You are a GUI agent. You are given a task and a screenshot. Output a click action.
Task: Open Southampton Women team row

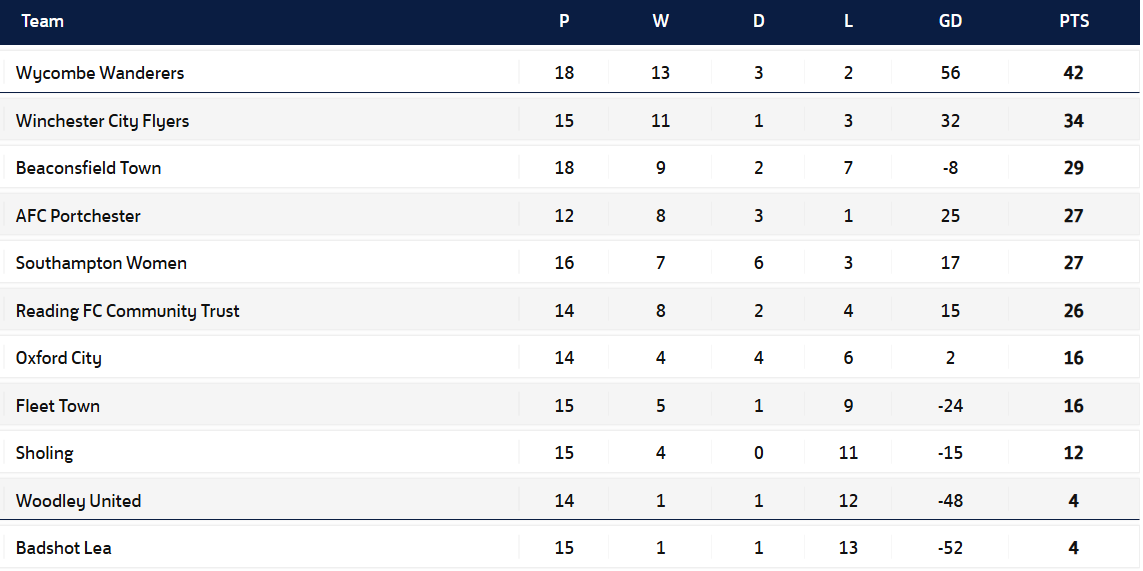[x=101, y=263]
